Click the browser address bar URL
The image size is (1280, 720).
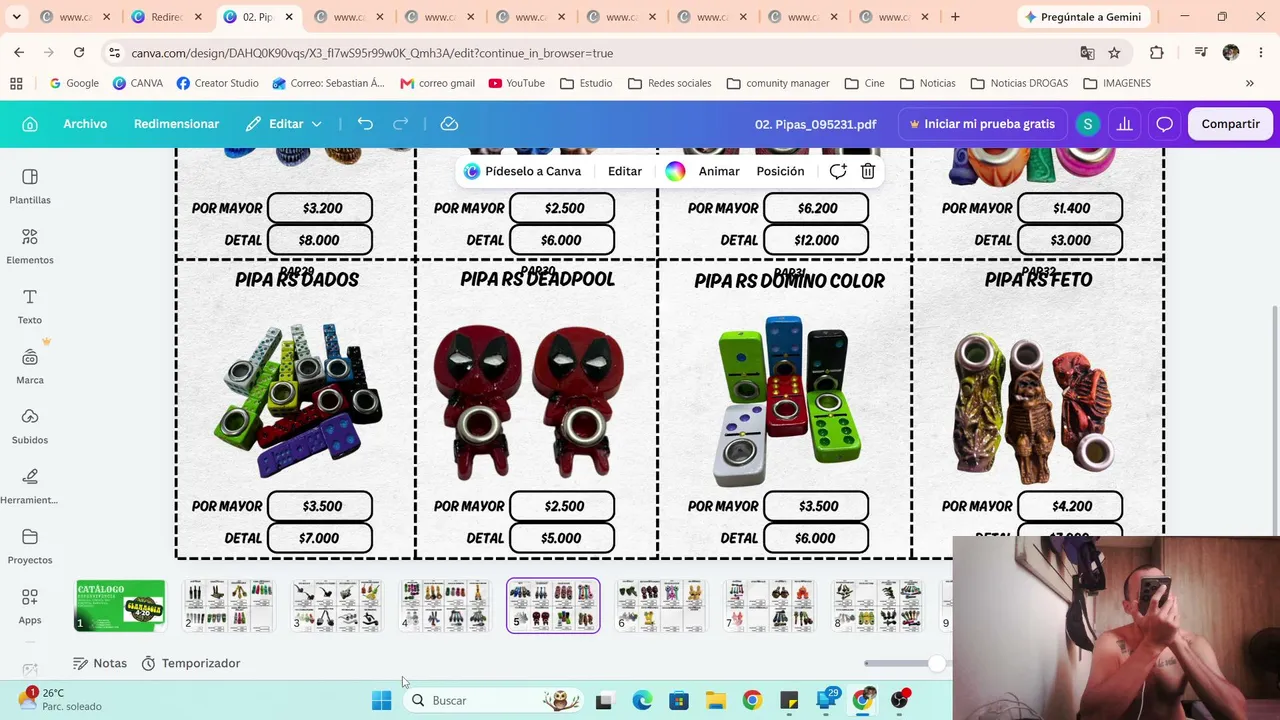click(372, 53)
